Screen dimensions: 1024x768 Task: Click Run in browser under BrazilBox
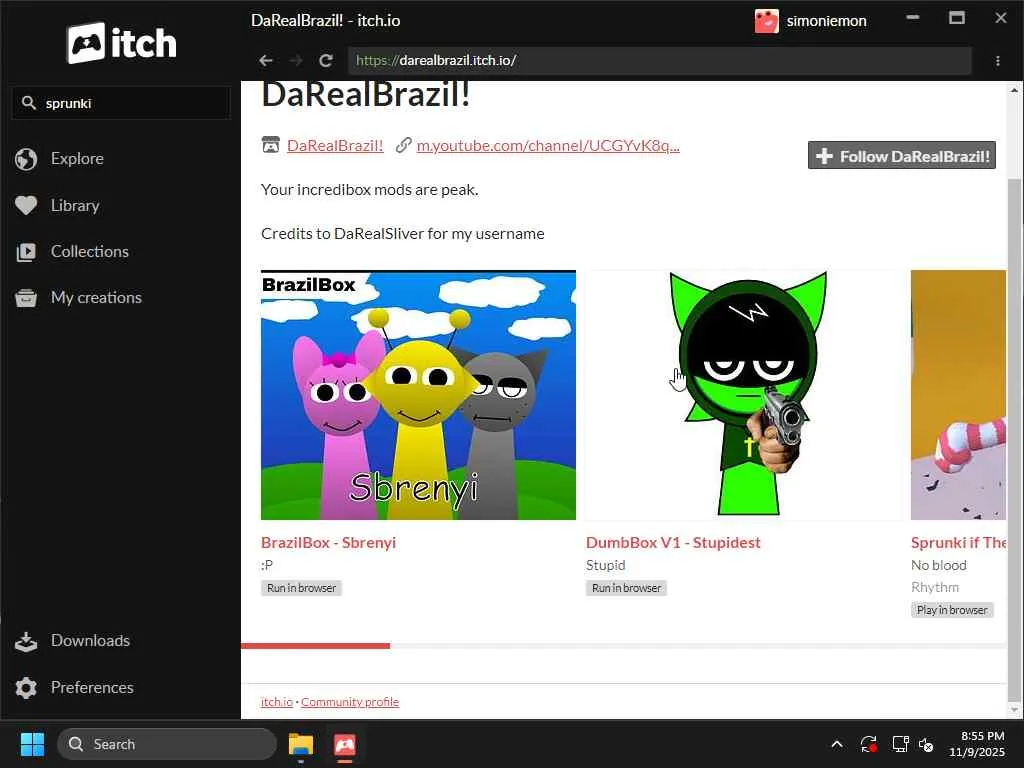point(301,588)
